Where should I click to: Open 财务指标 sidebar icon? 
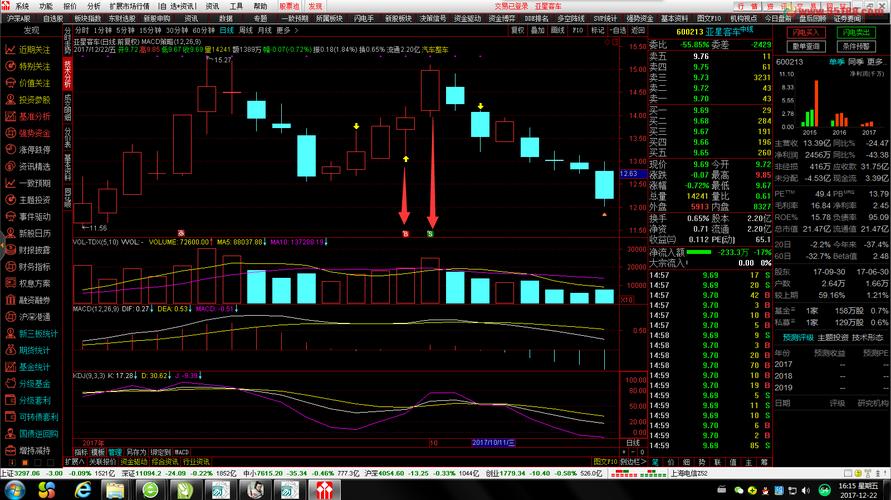[x=10, y=266]
